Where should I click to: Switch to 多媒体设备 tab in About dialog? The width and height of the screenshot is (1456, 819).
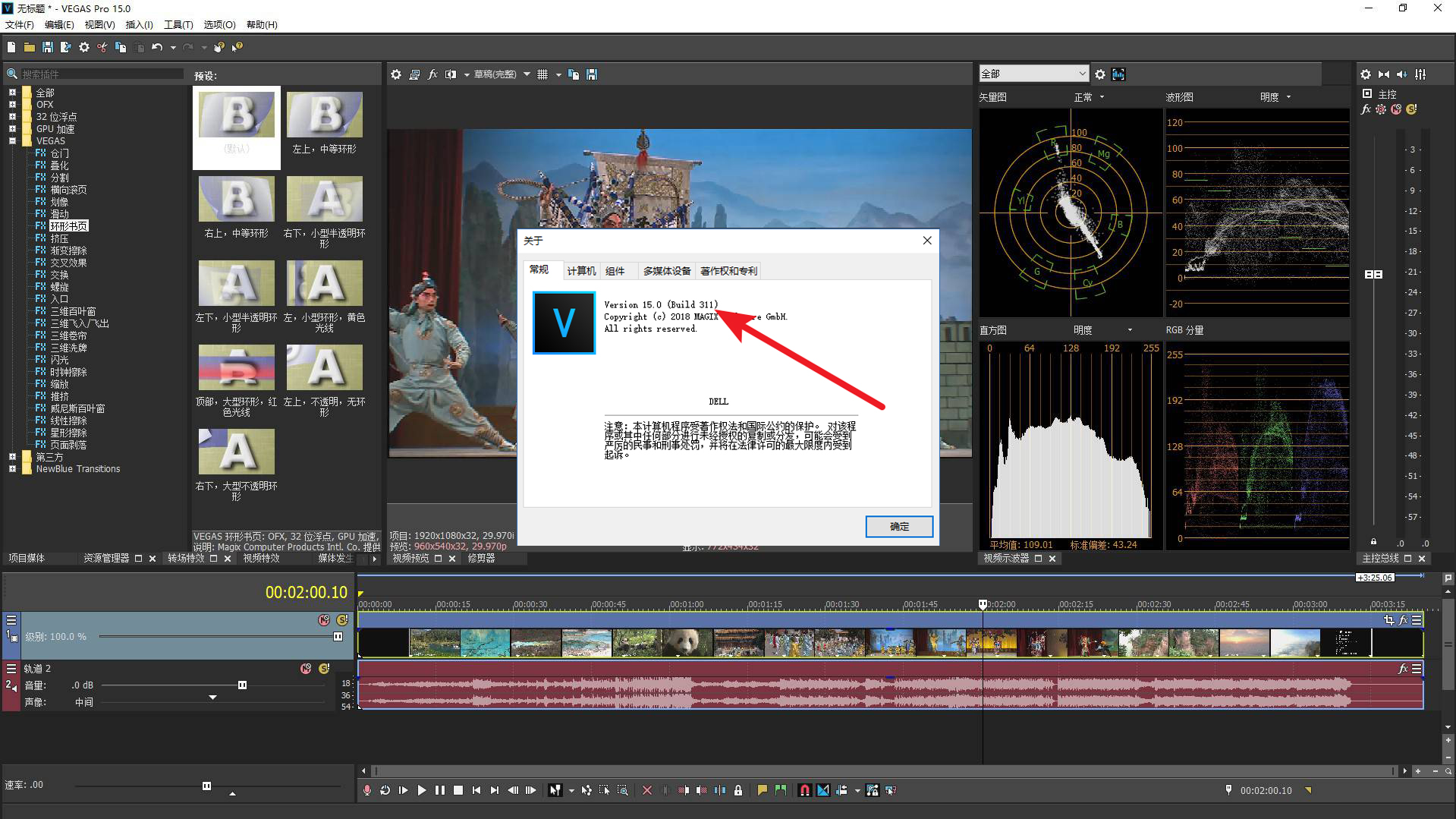[667, 271]
